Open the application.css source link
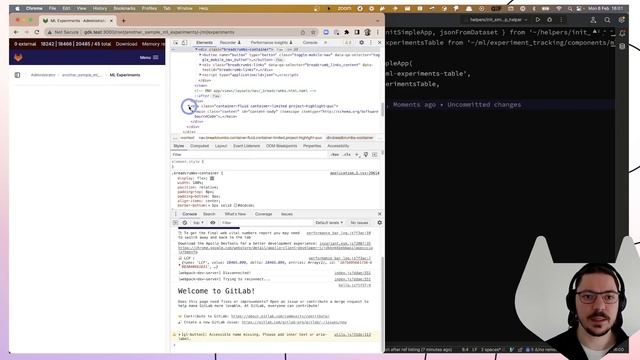640x360 pixels. 354,173
